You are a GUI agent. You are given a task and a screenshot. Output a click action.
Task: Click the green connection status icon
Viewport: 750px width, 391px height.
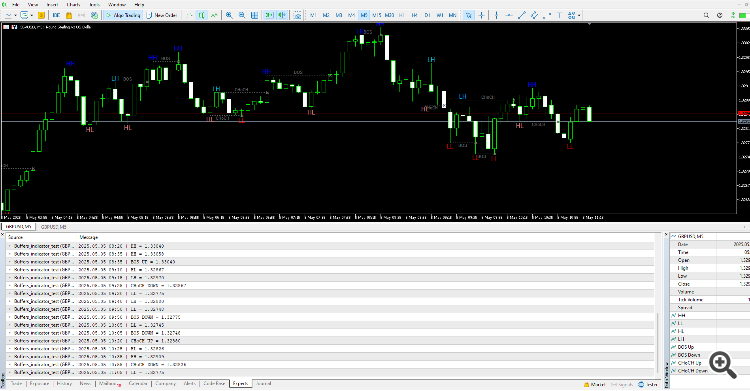tap(733, 15)
